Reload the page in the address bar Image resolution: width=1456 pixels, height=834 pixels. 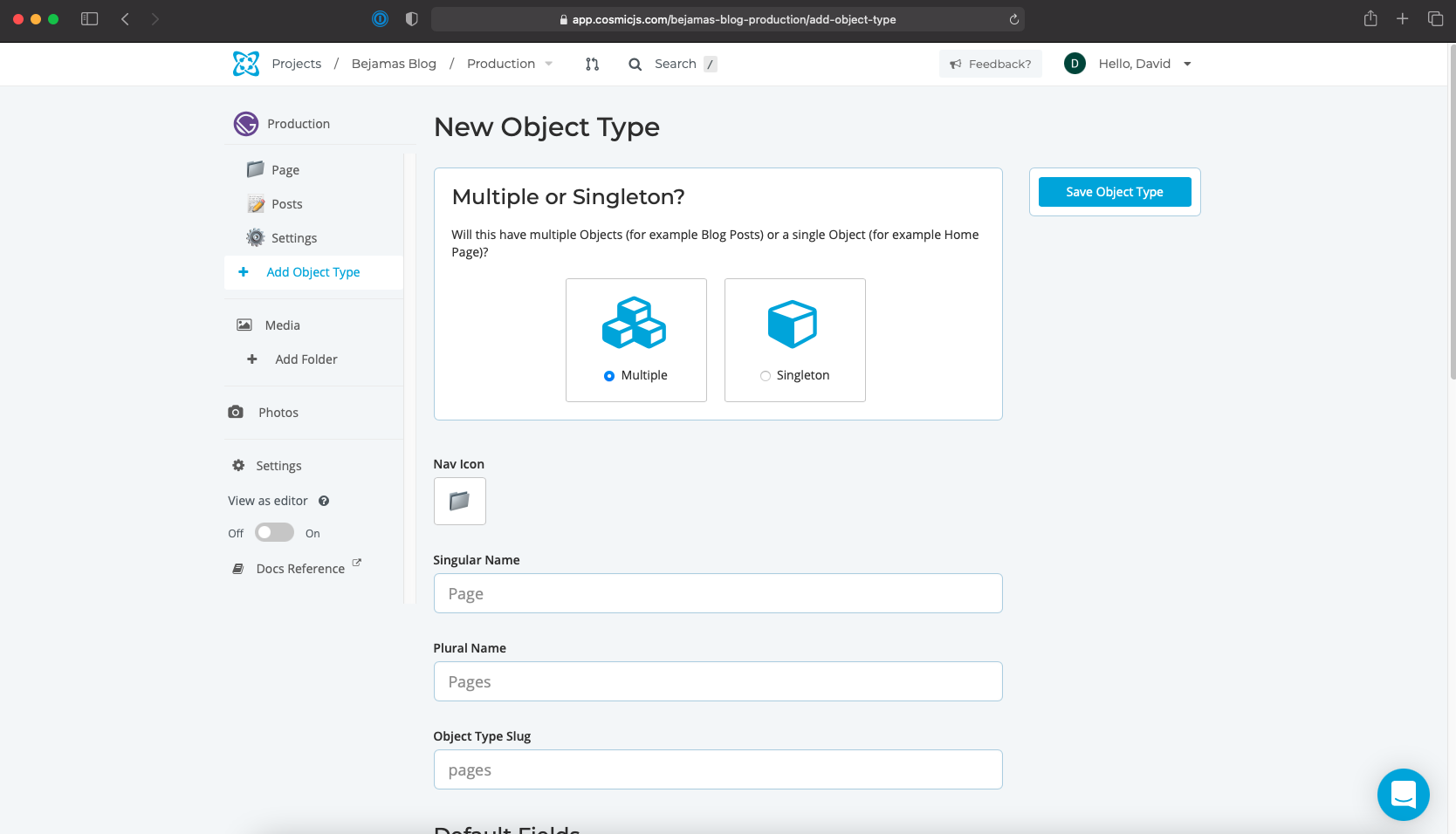pos(1013,19)
